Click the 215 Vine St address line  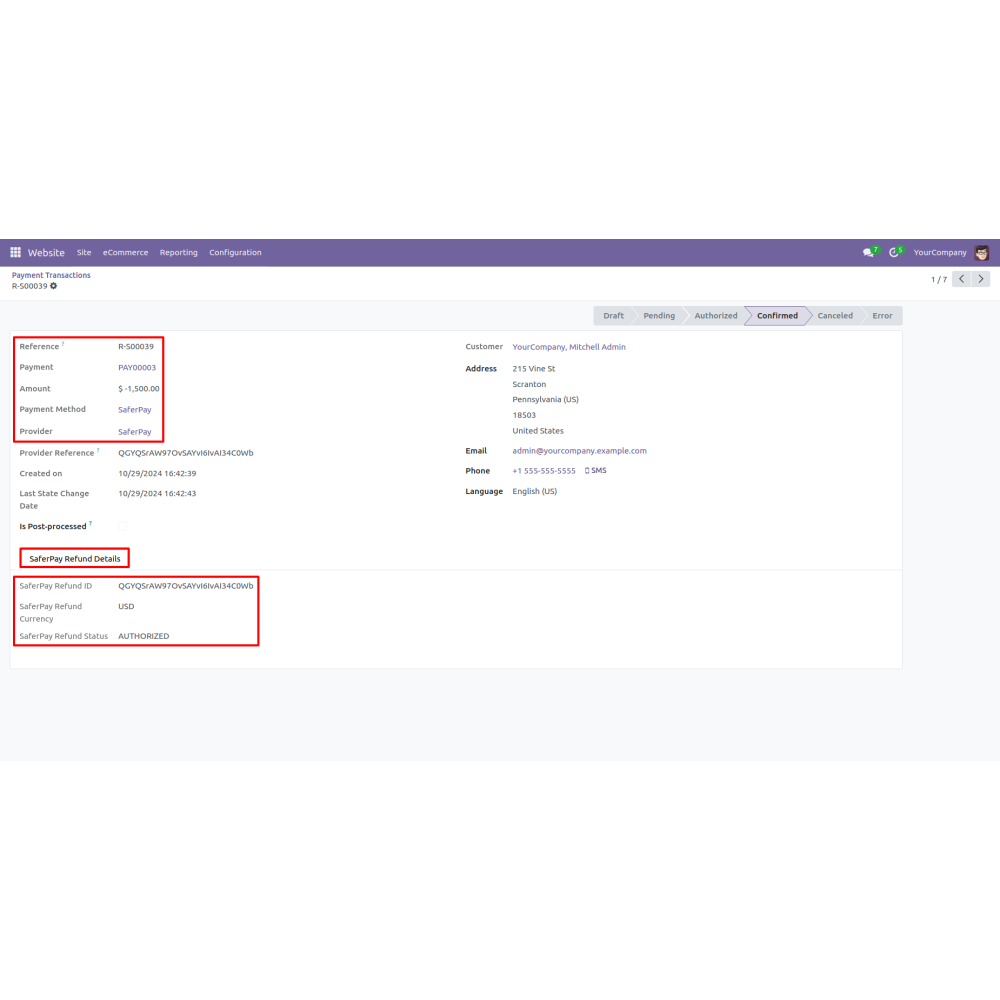pyautogui.click(x=534, y=369)
